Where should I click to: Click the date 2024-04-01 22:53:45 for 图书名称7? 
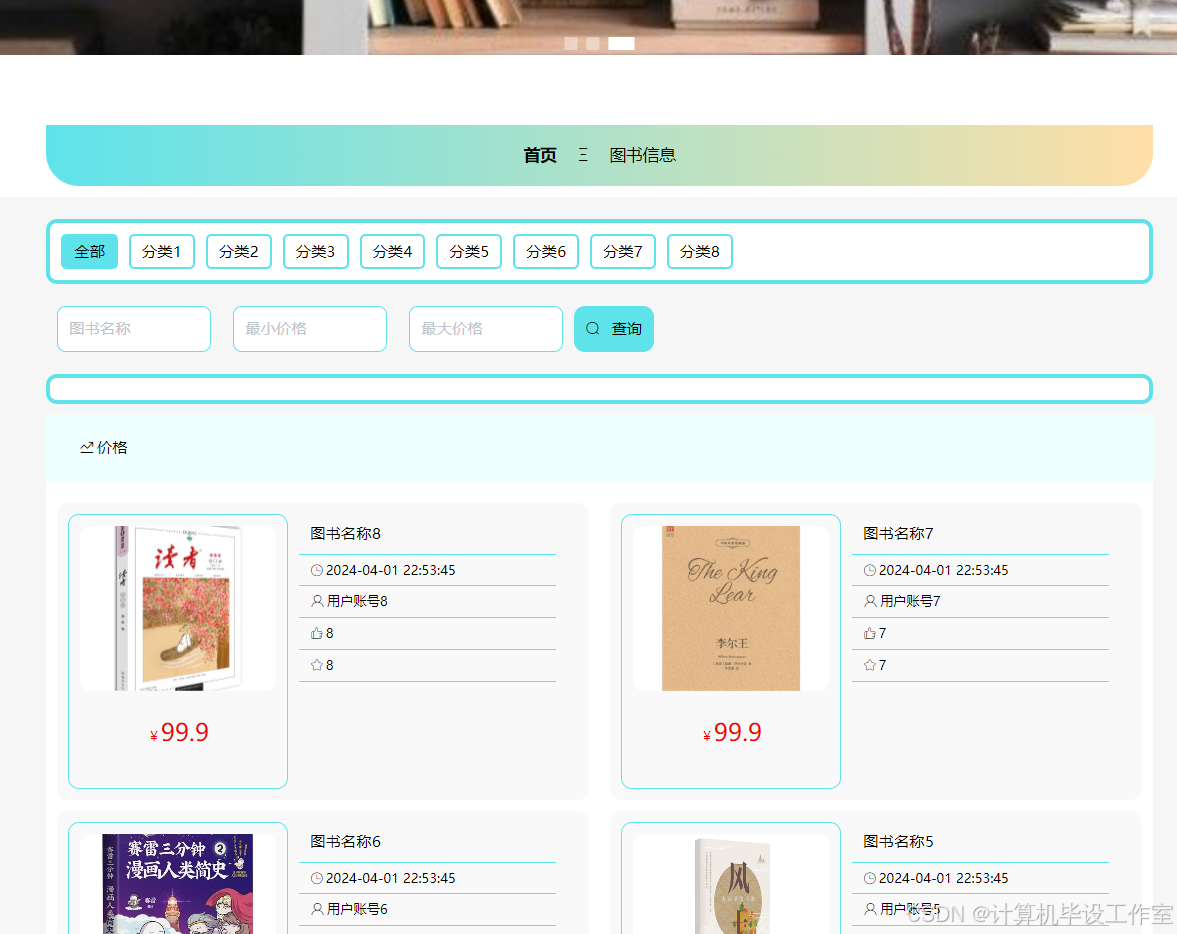tap(944, 571)
